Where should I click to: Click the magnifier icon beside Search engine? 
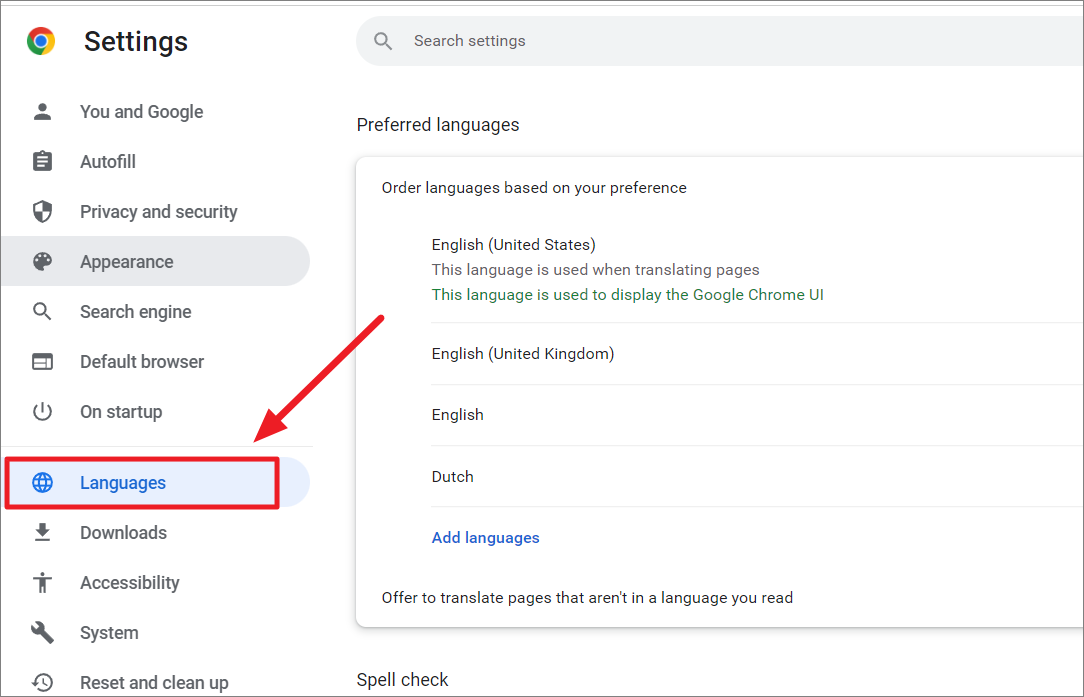42,312
